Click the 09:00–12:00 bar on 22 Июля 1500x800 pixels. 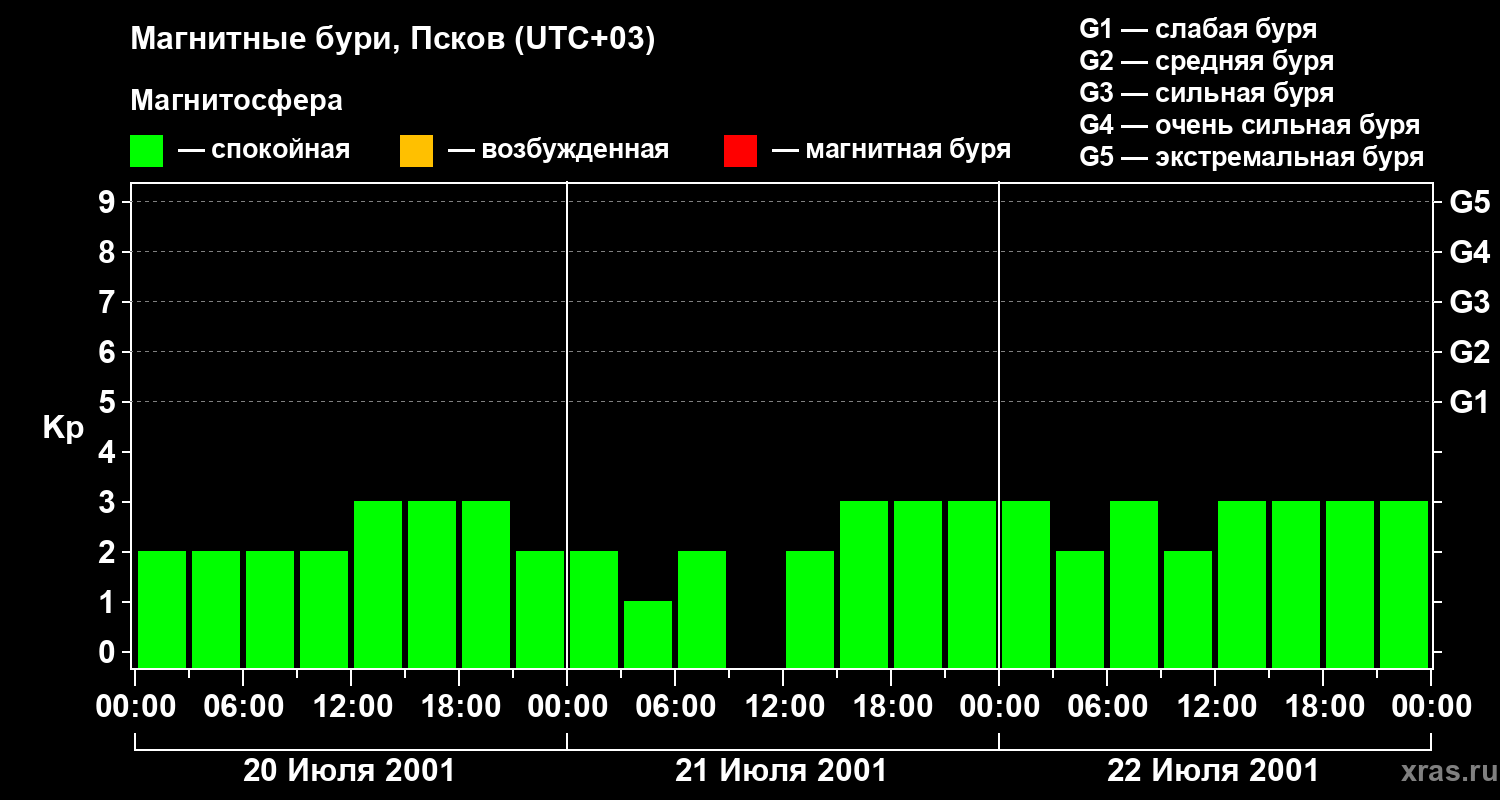tap(1188, 609)
